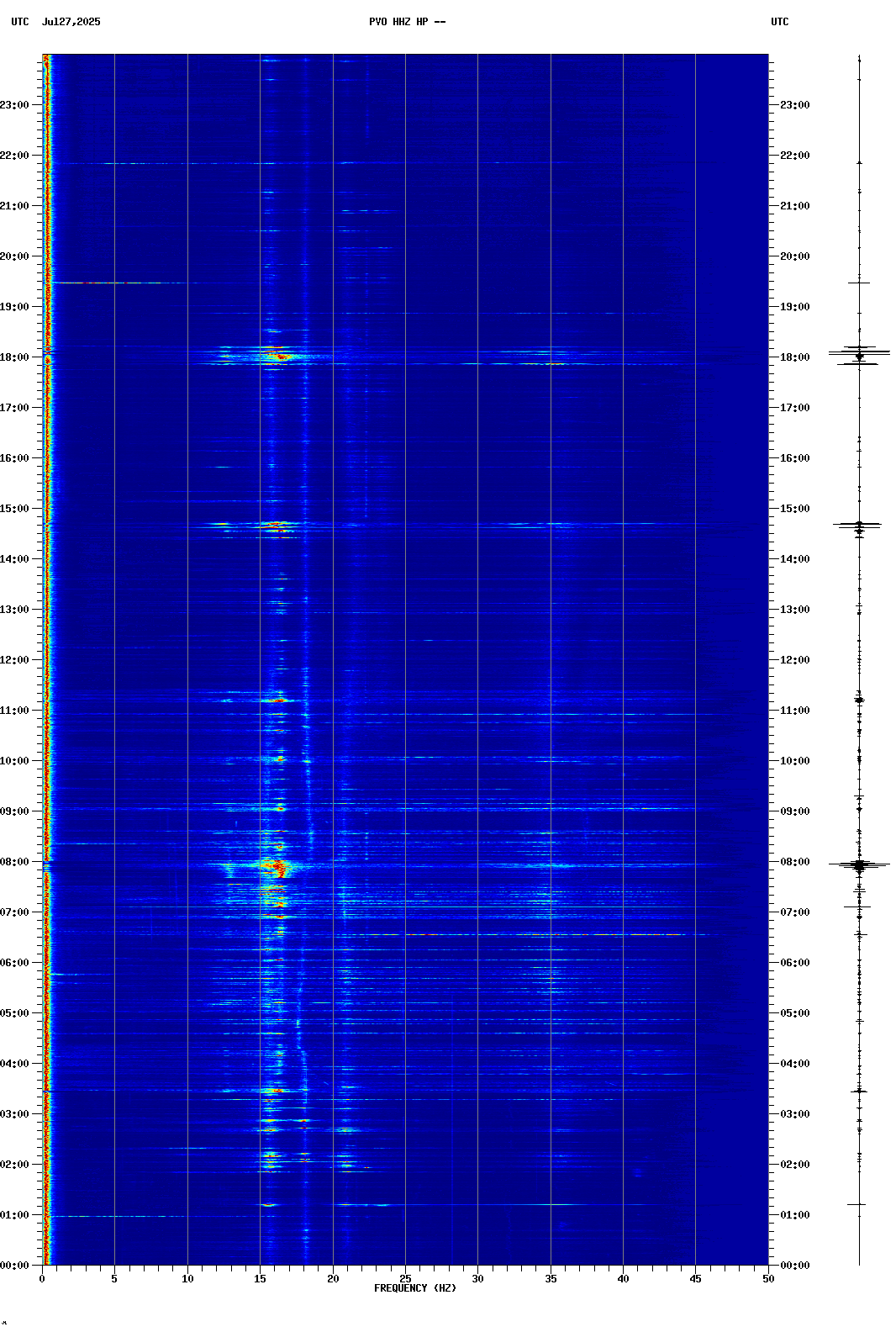
Task: Select 21:00 on the left time axis
Action: [14, 206]
